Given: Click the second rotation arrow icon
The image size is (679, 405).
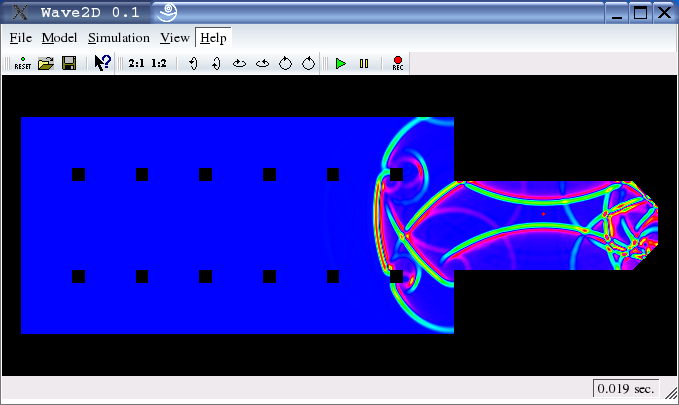Looking at the screenshot, I should (x=216, y=64).
